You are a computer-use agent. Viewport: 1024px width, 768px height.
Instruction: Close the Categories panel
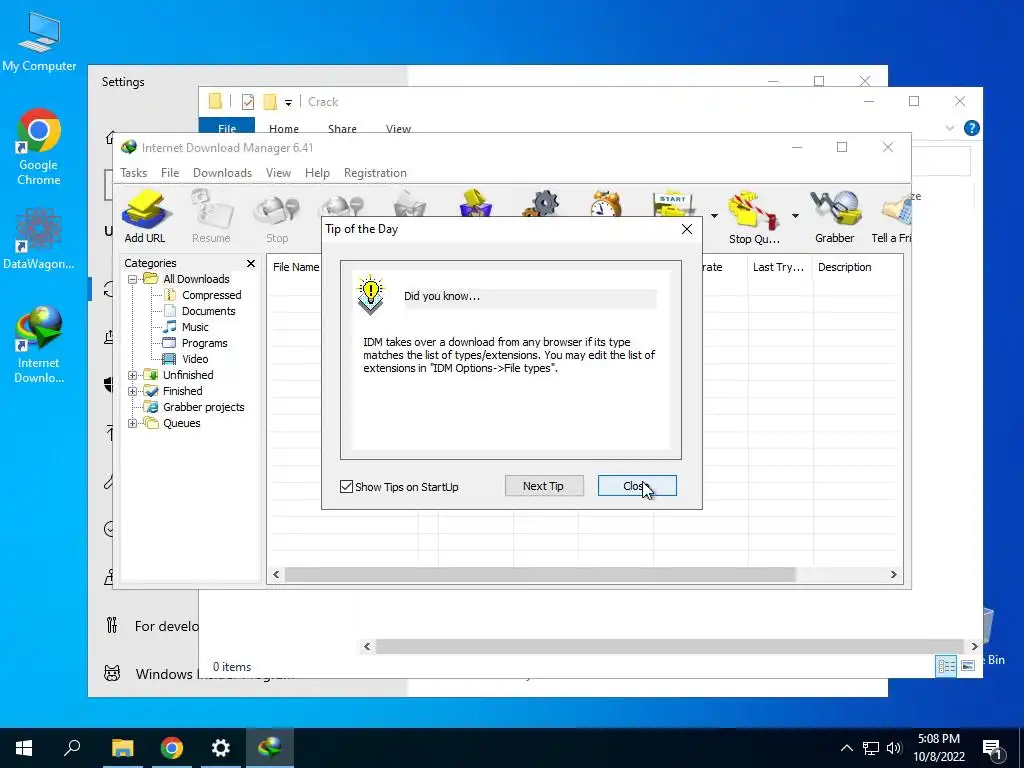pos(251,263)
